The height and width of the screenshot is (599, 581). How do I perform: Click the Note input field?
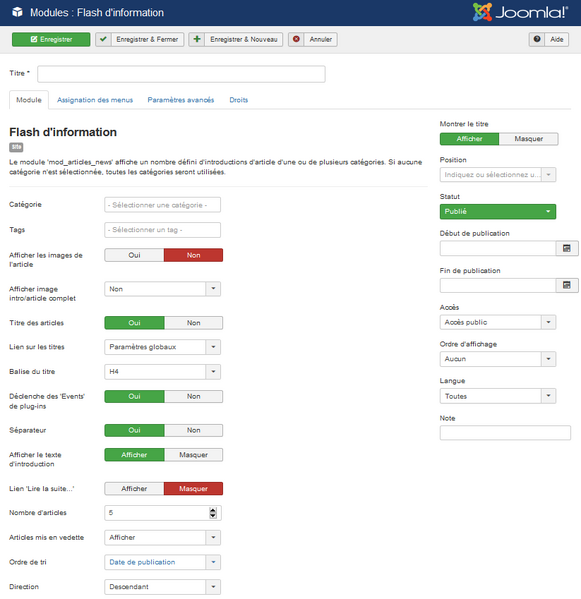505,433
